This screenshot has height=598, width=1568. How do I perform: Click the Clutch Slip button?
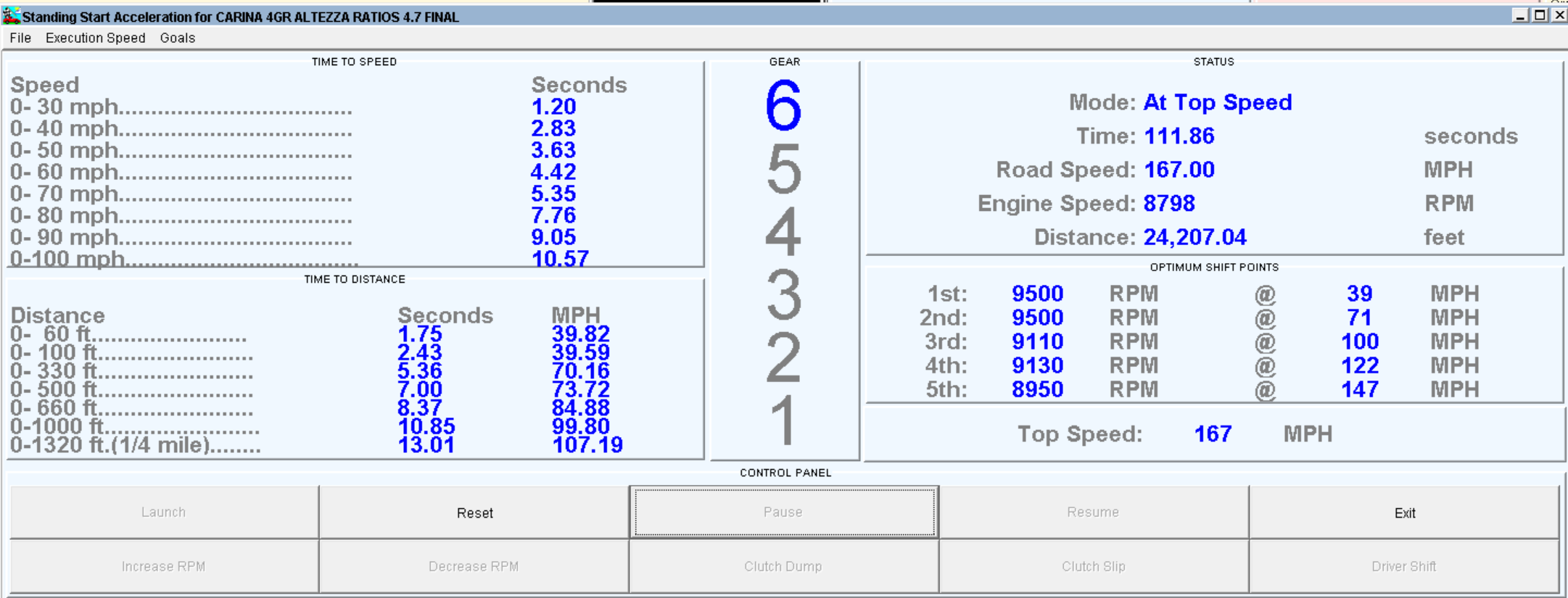pos(1094,566)
